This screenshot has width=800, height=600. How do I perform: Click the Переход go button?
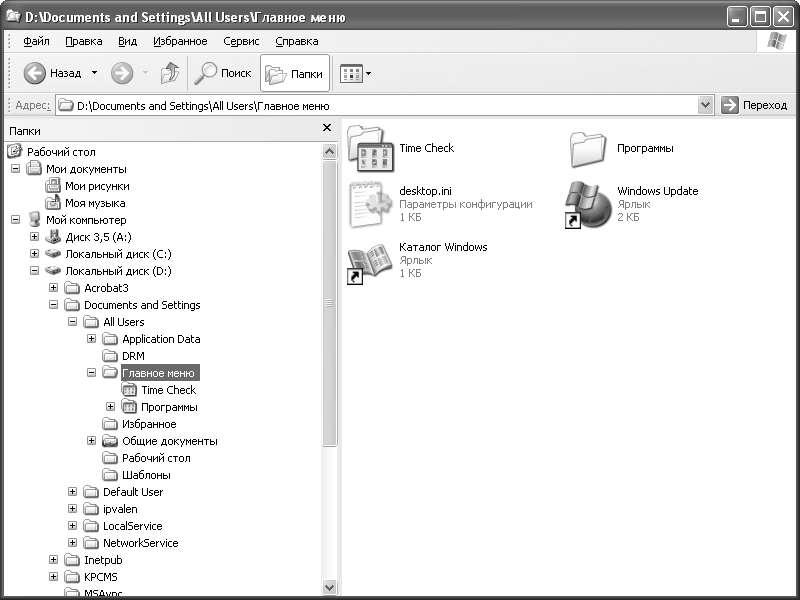tap(755, 105)
